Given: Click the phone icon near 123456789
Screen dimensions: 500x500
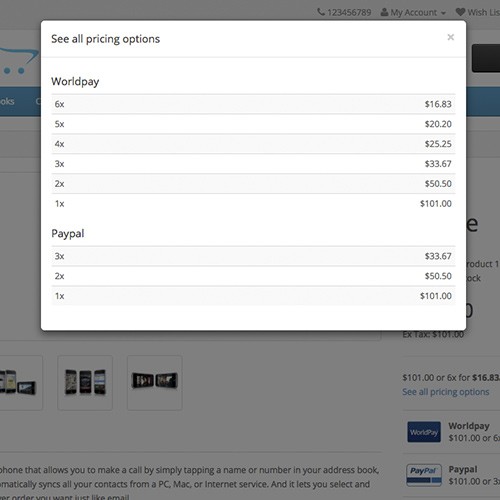Looking at the screenshot, I should pyautogui.click(x=321, y=12).
